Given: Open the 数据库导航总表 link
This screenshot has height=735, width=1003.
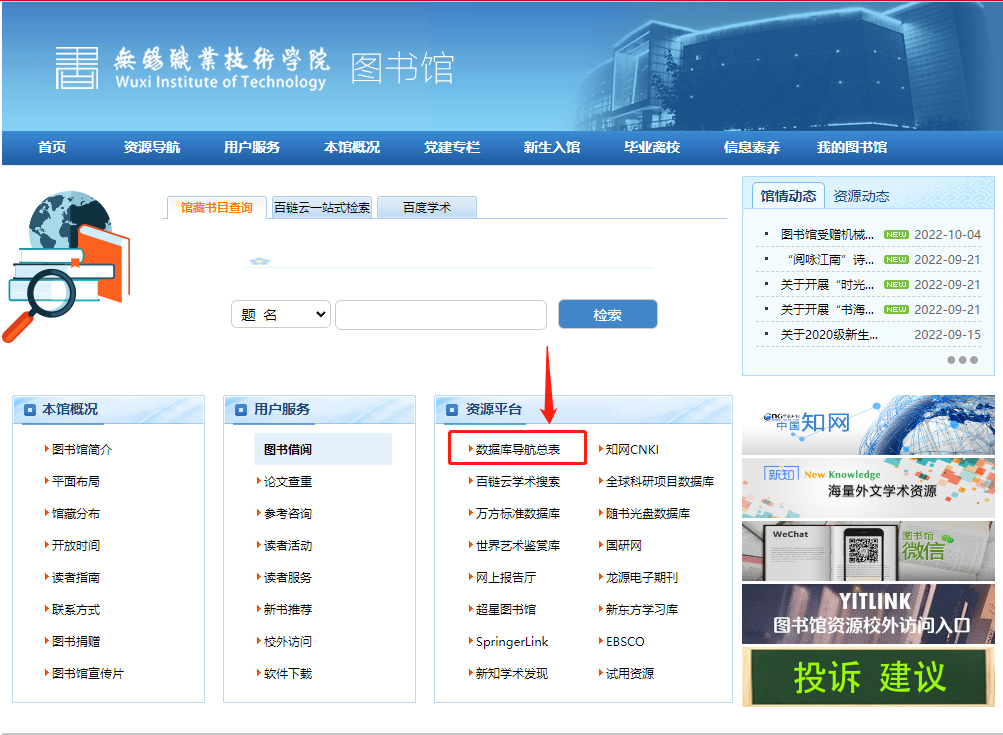Looking at the screenshot, I should click(516, 448).
